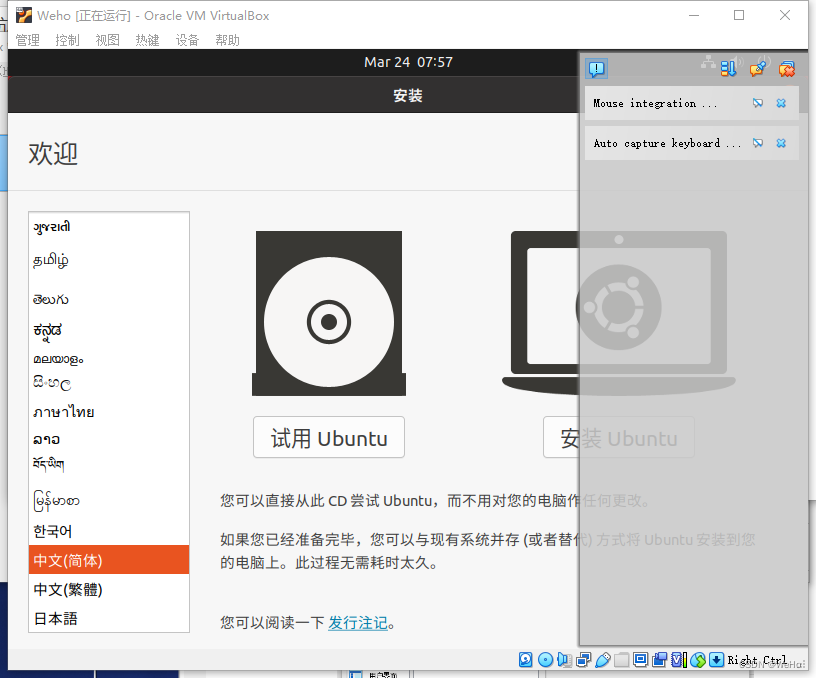Select 한국어 in the language list
This screenshot has height=678, width=816.
coord(109,531)
